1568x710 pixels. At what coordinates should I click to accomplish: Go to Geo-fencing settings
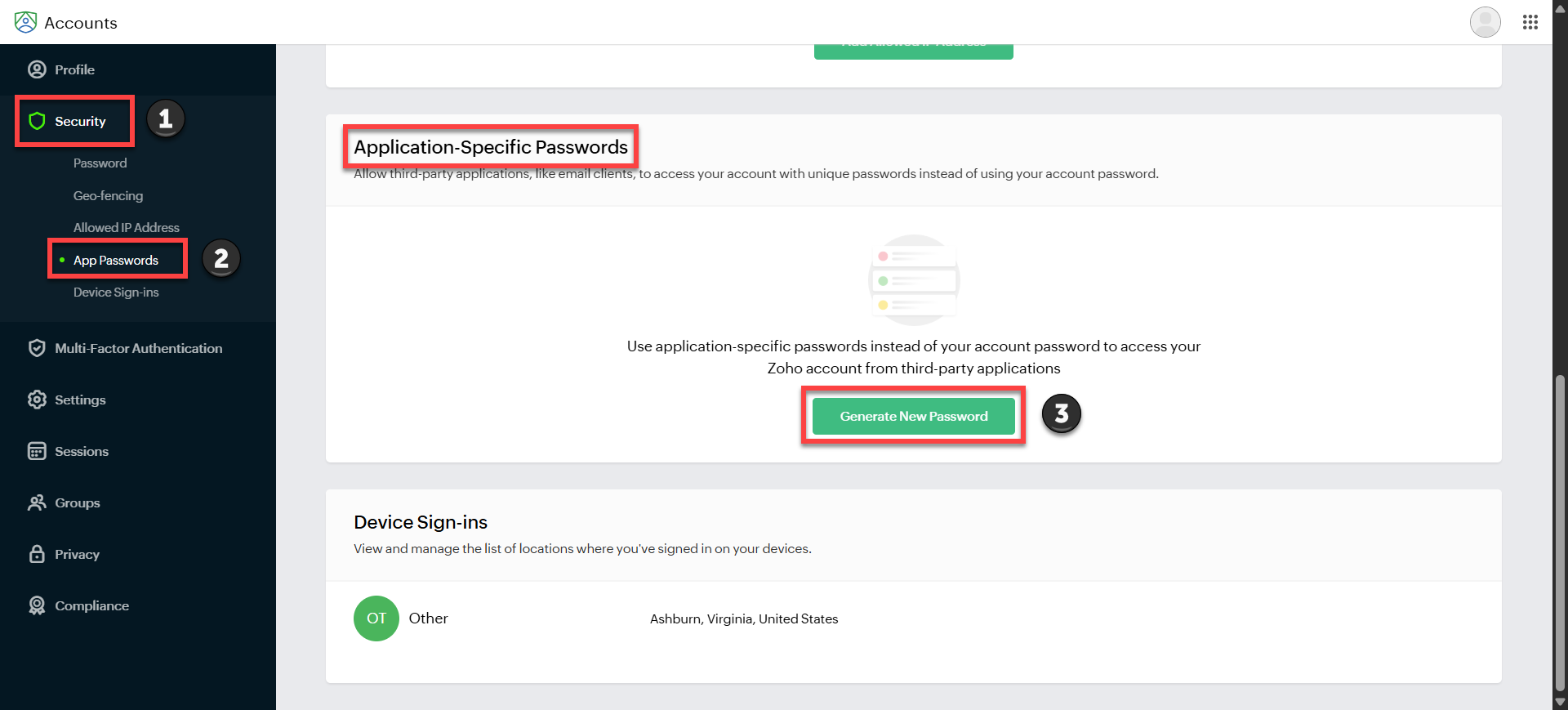pos(108,196)
